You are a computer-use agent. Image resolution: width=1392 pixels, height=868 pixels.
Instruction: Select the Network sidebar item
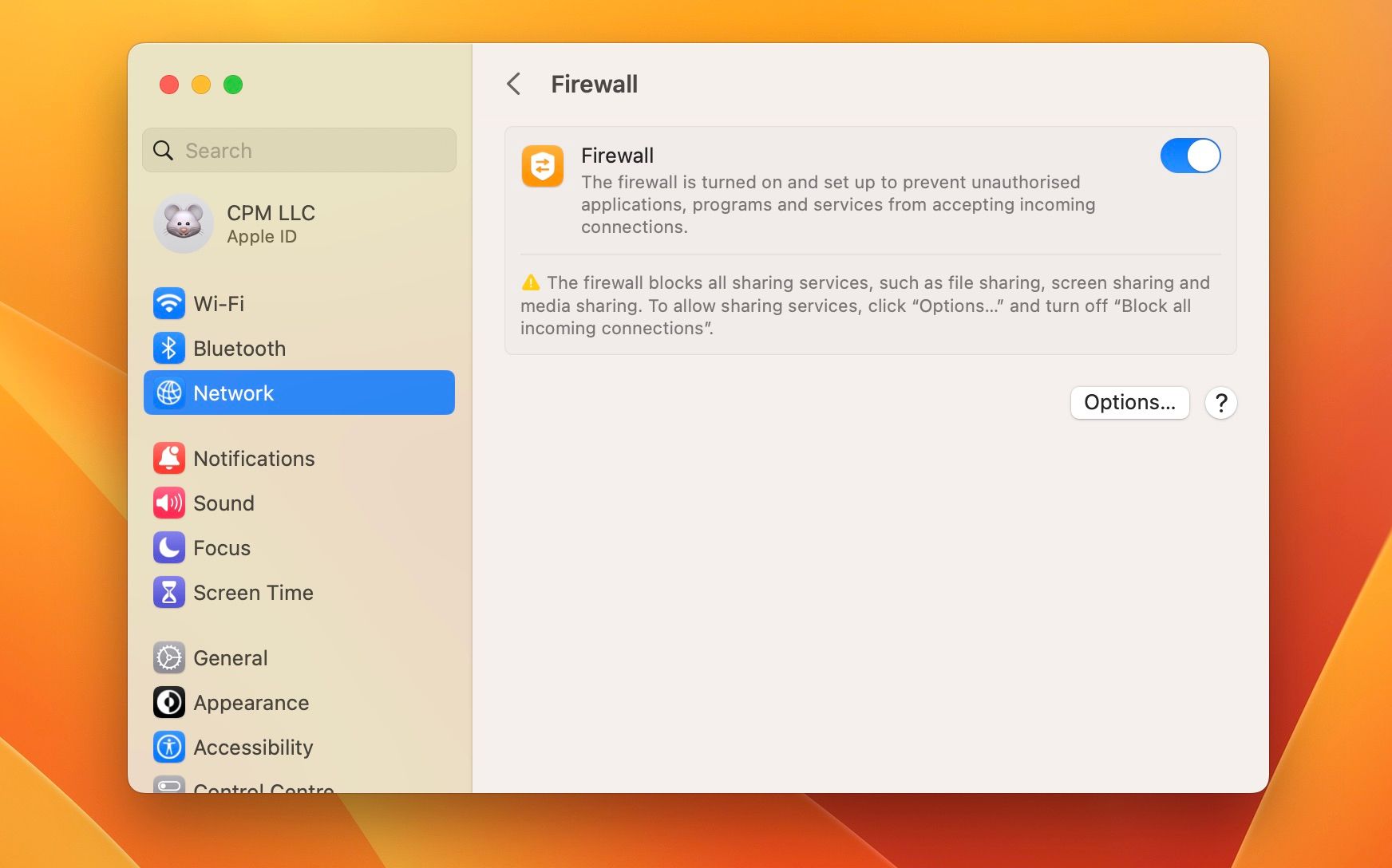(299, 393)
